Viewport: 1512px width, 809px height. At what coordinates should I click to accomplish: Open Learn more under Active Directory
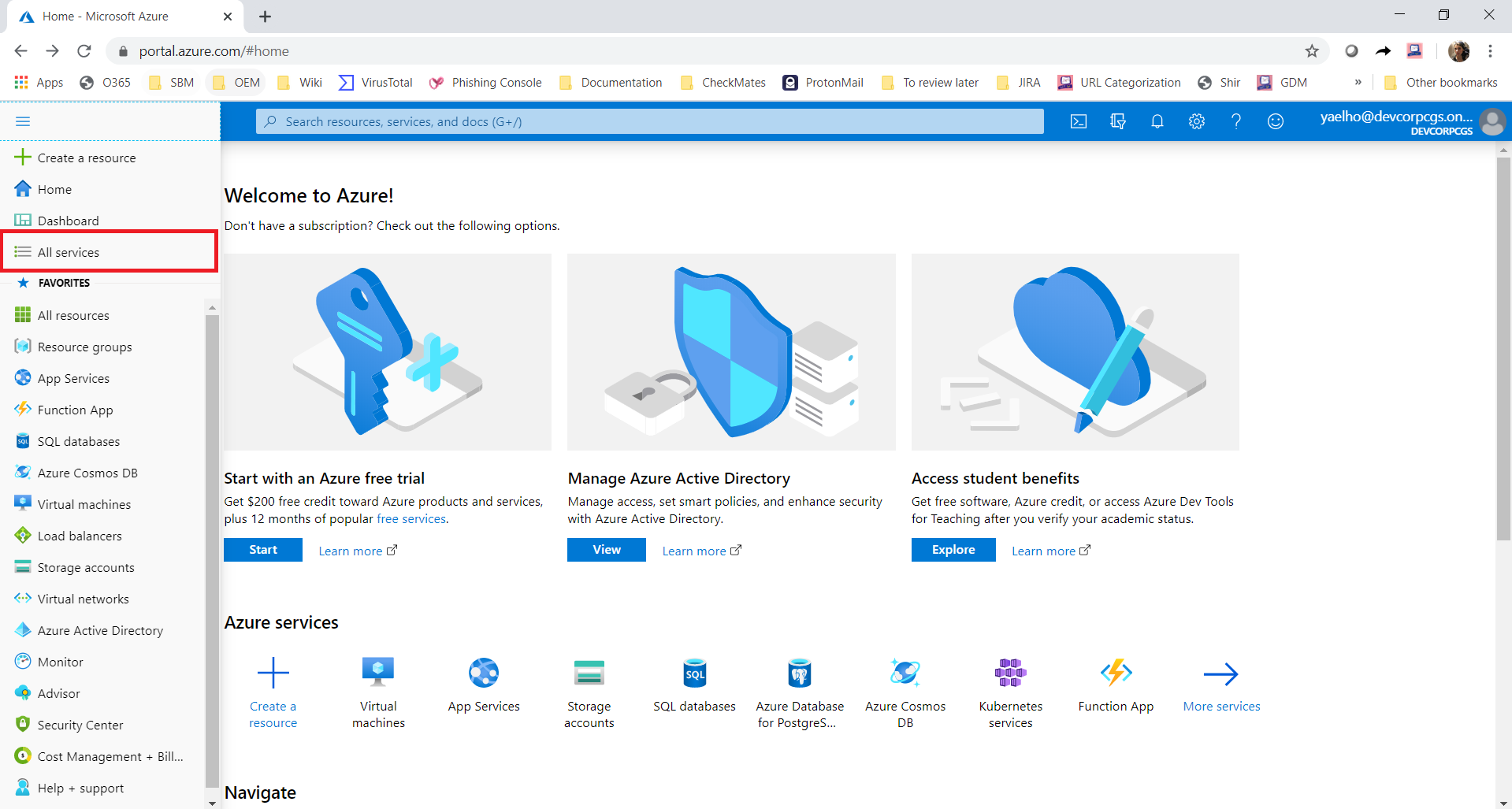701,551
